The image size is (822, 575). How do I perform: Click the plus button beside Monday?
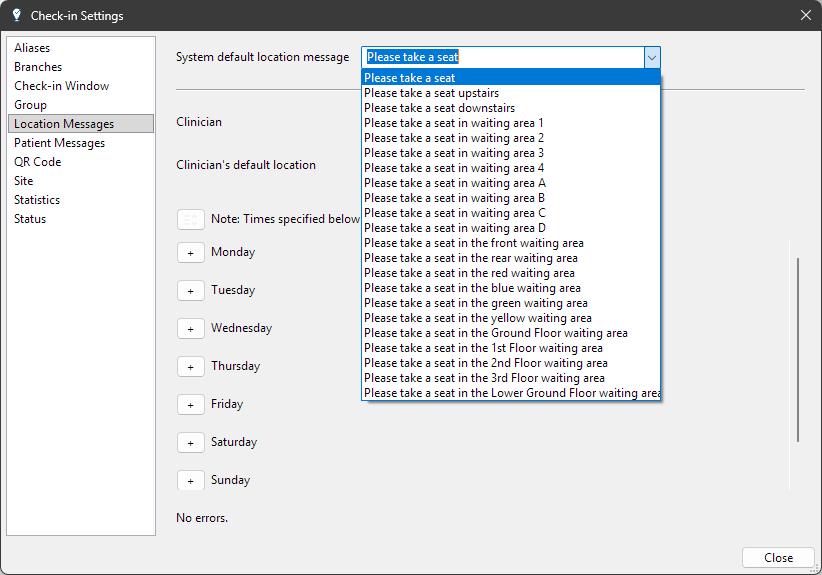click(x=191, y=253)
